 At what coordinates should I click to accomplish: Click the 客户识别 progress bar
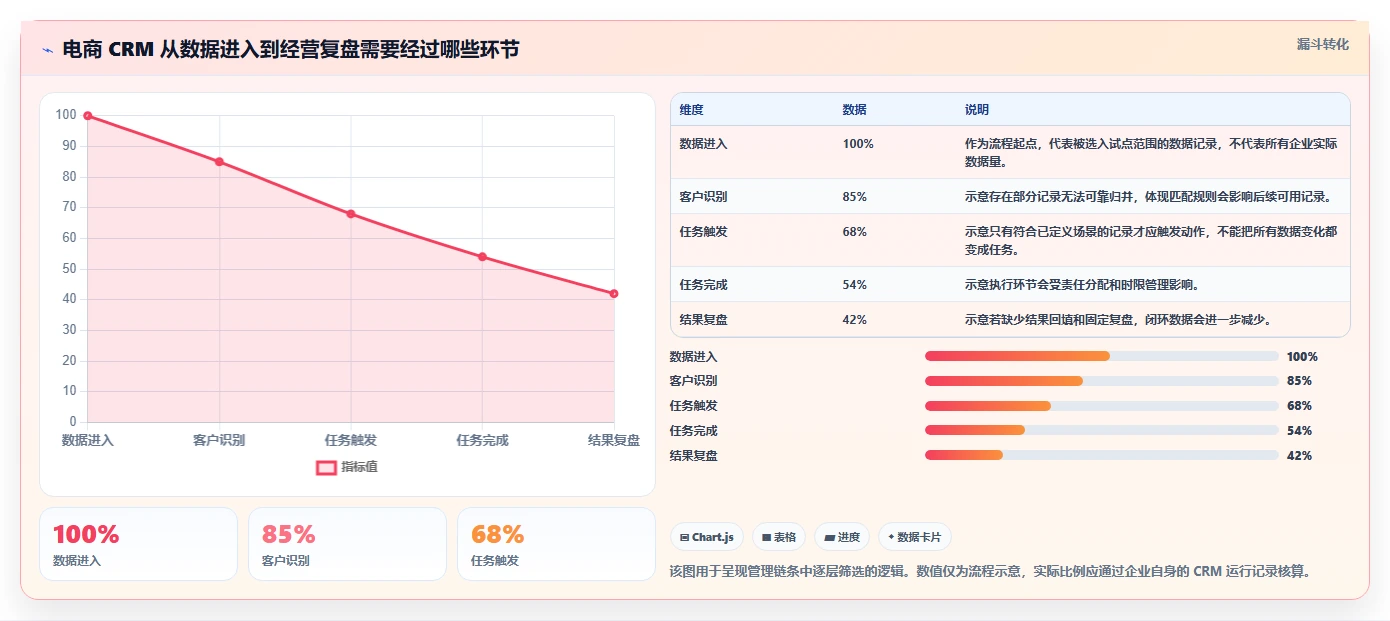pos(1102,381)
